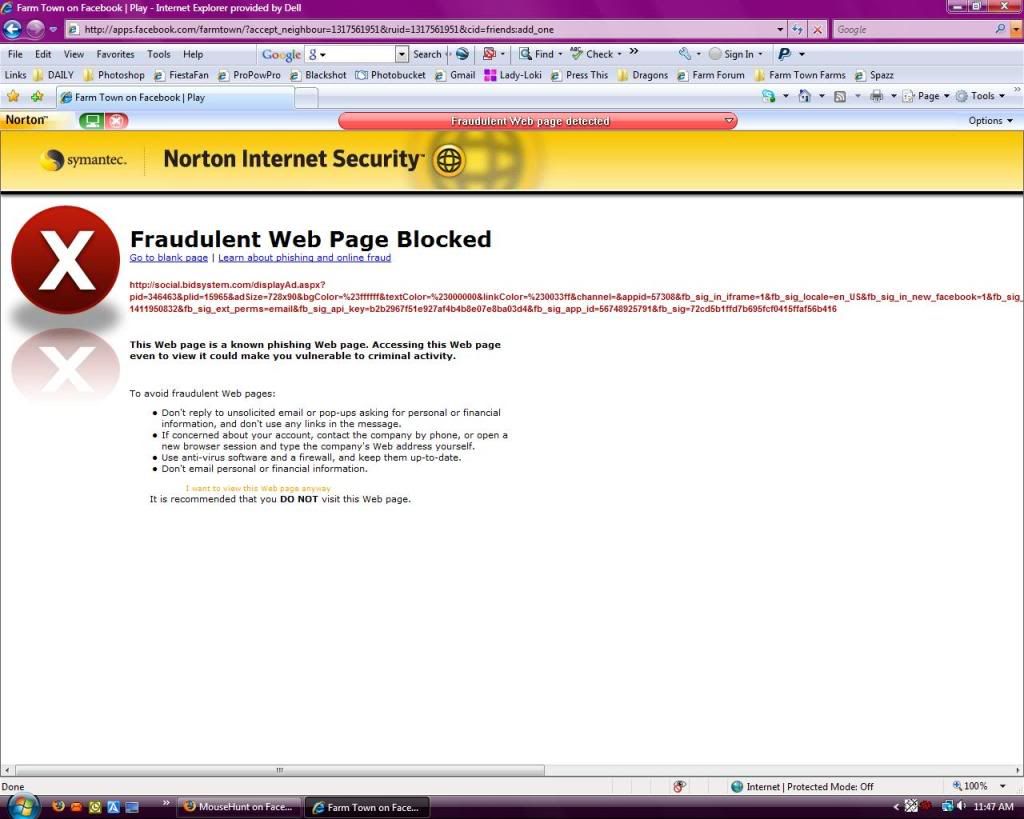1024x819 pixels.
Task: Click the browser Back arrow button
Action: [x=14, y=30]
